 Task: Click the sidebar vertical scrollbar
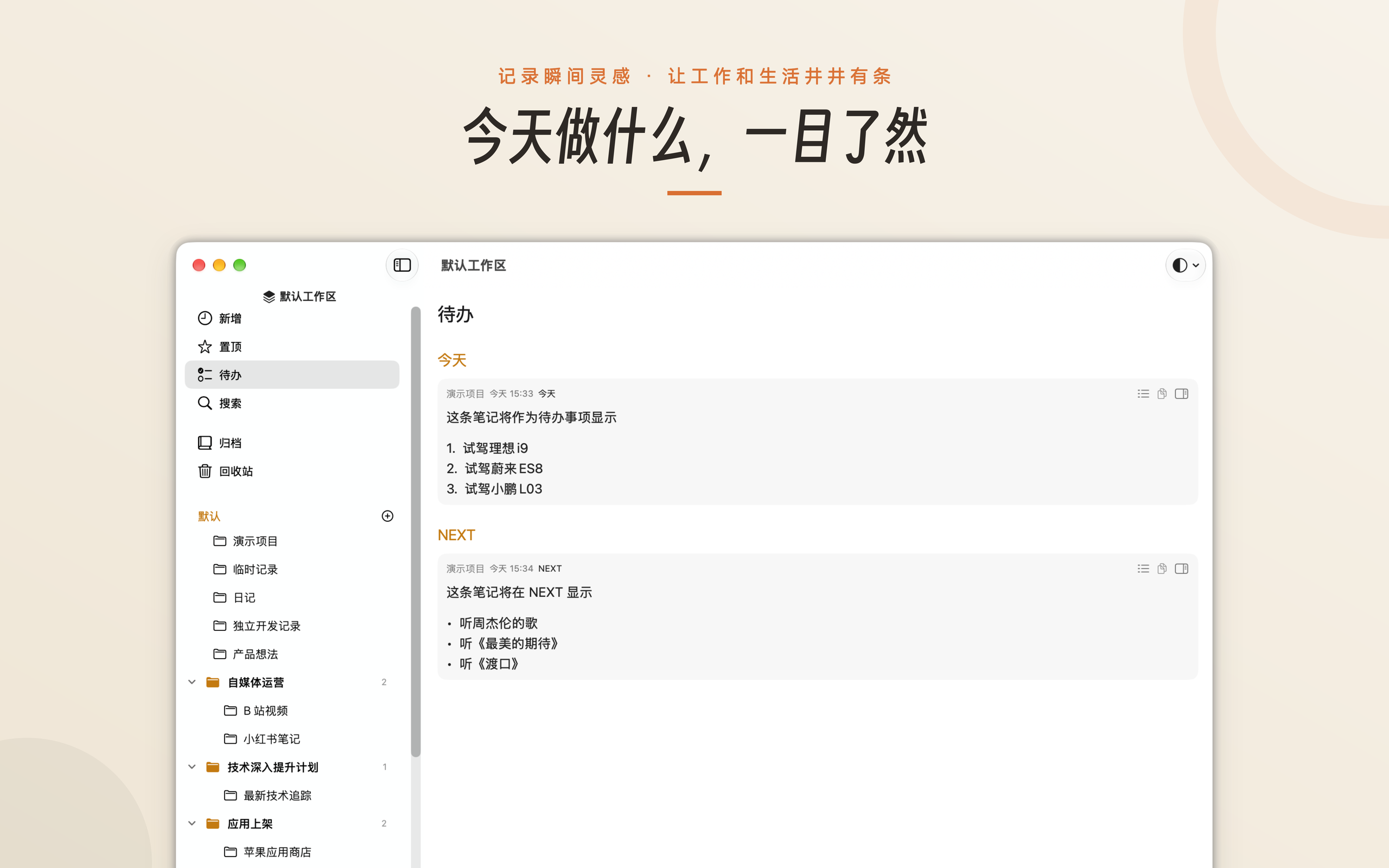click(416, 532)
